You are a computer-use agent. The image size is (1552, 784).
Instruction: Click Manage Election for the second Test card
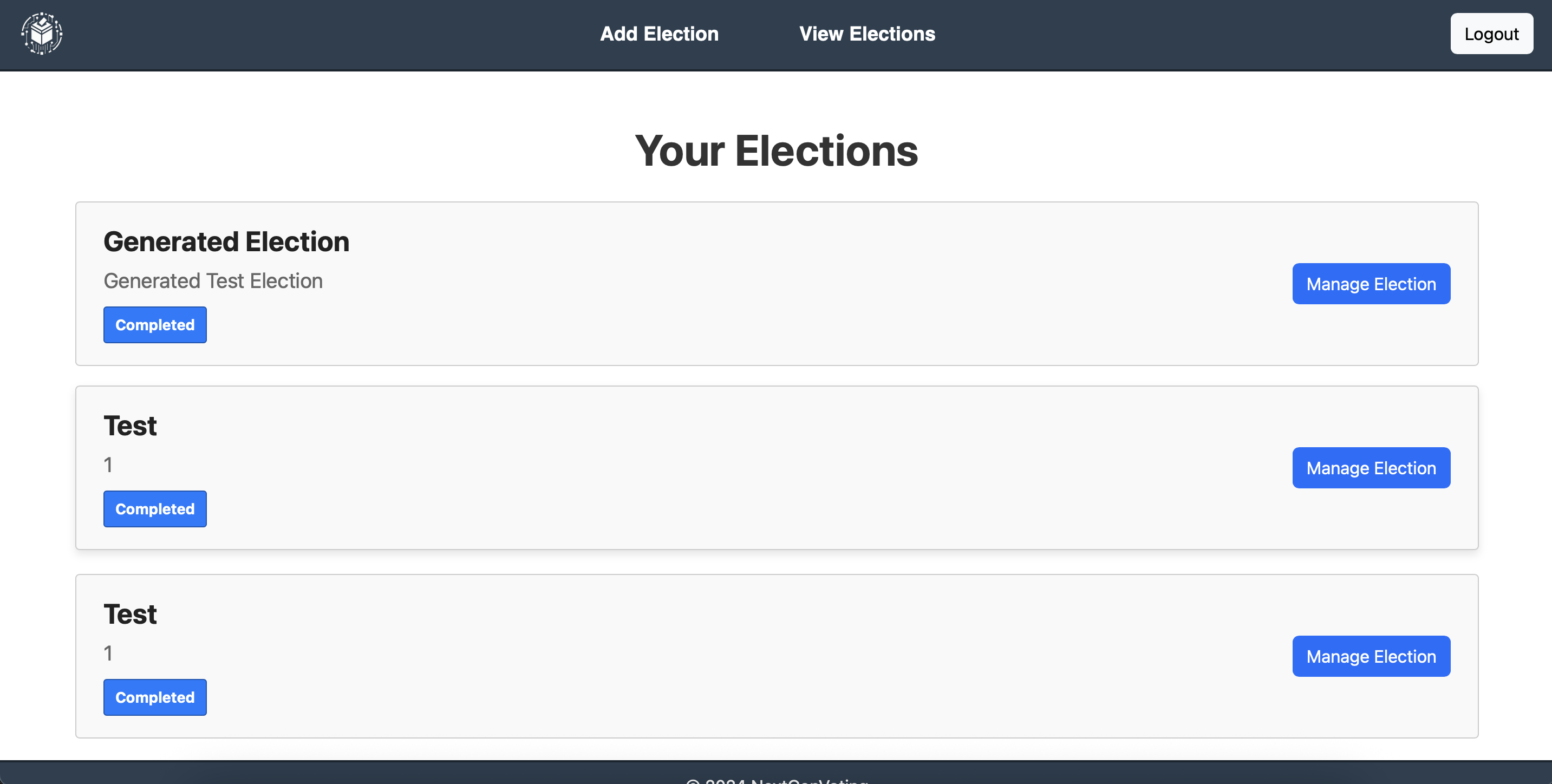tap(1371, 468)
